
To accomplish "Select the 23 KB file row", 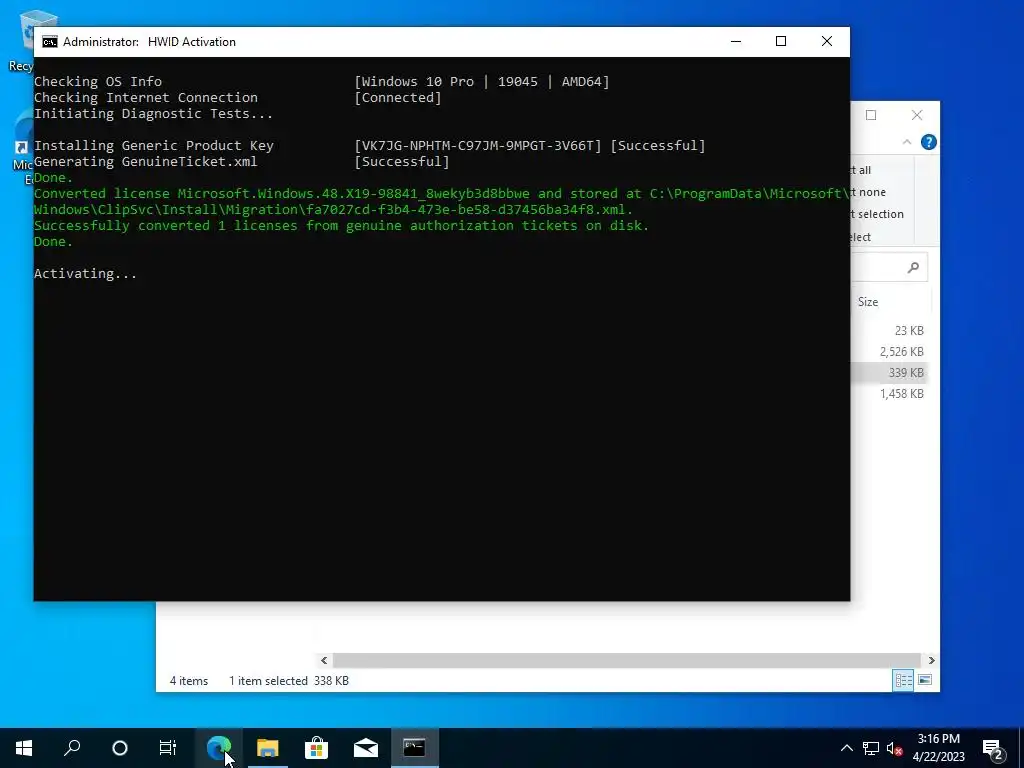I will (889, 330).
